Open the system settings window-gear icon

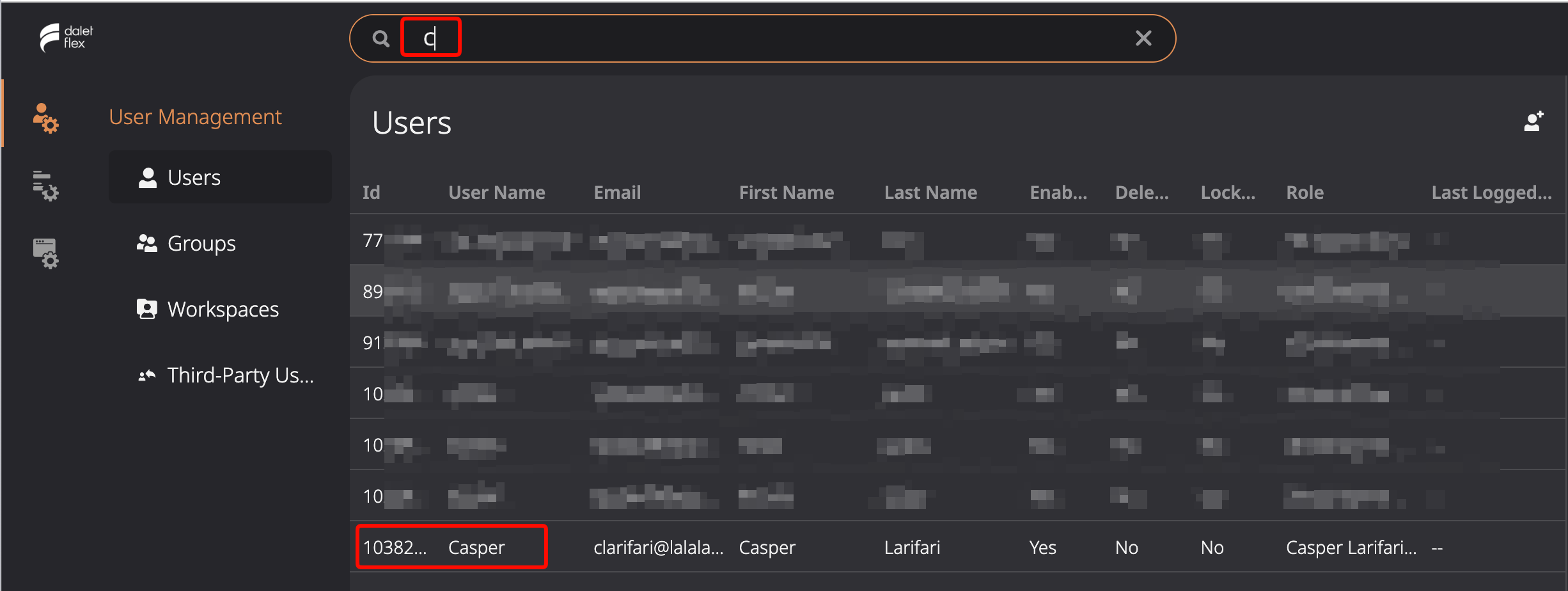coord(45,253)
